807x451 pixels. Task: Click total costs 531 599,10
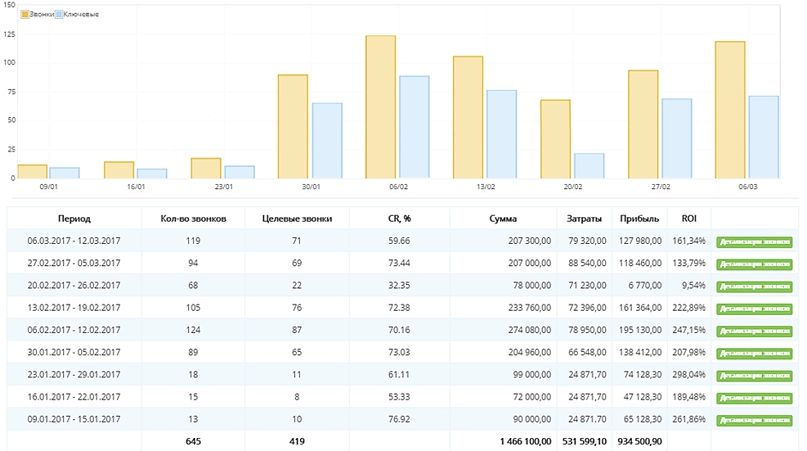coord(584,442)
